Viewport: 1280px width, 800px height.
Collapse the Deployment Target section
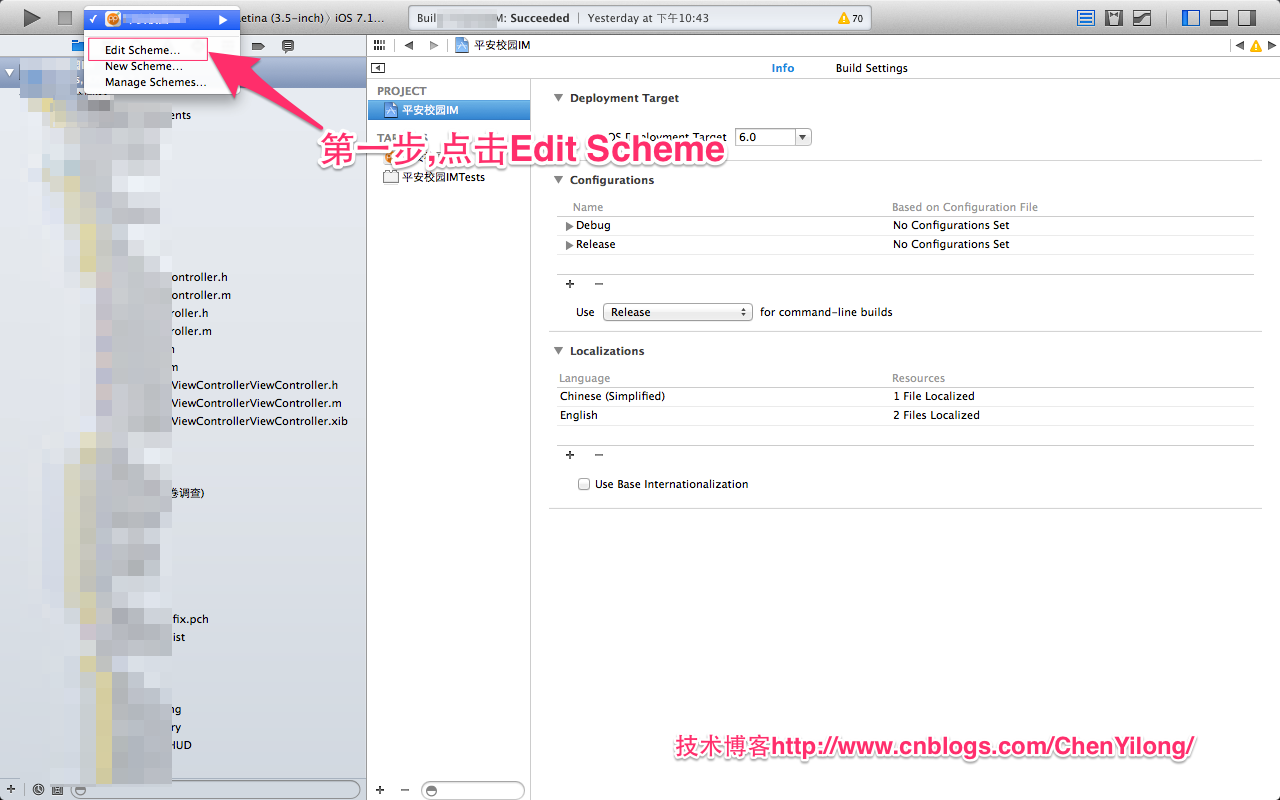pyautogui.click(x=558, y=98)
